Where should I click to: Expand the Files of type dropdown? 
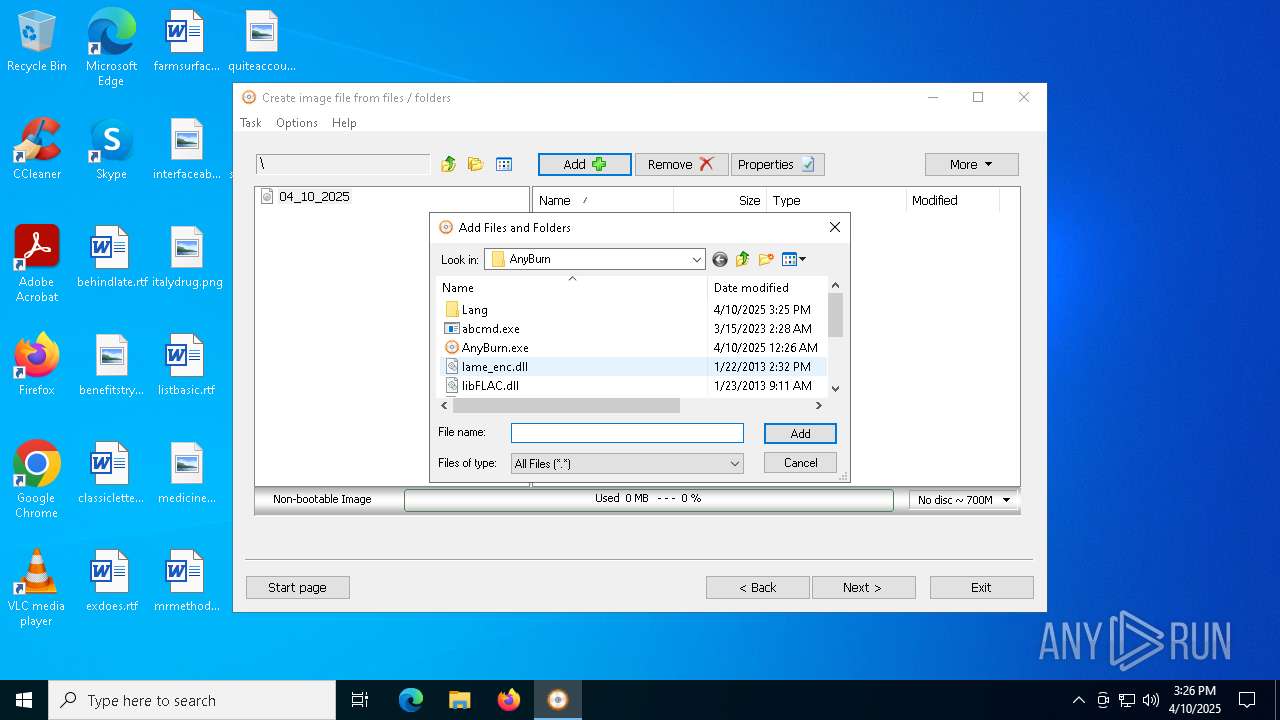coord(735,464)
